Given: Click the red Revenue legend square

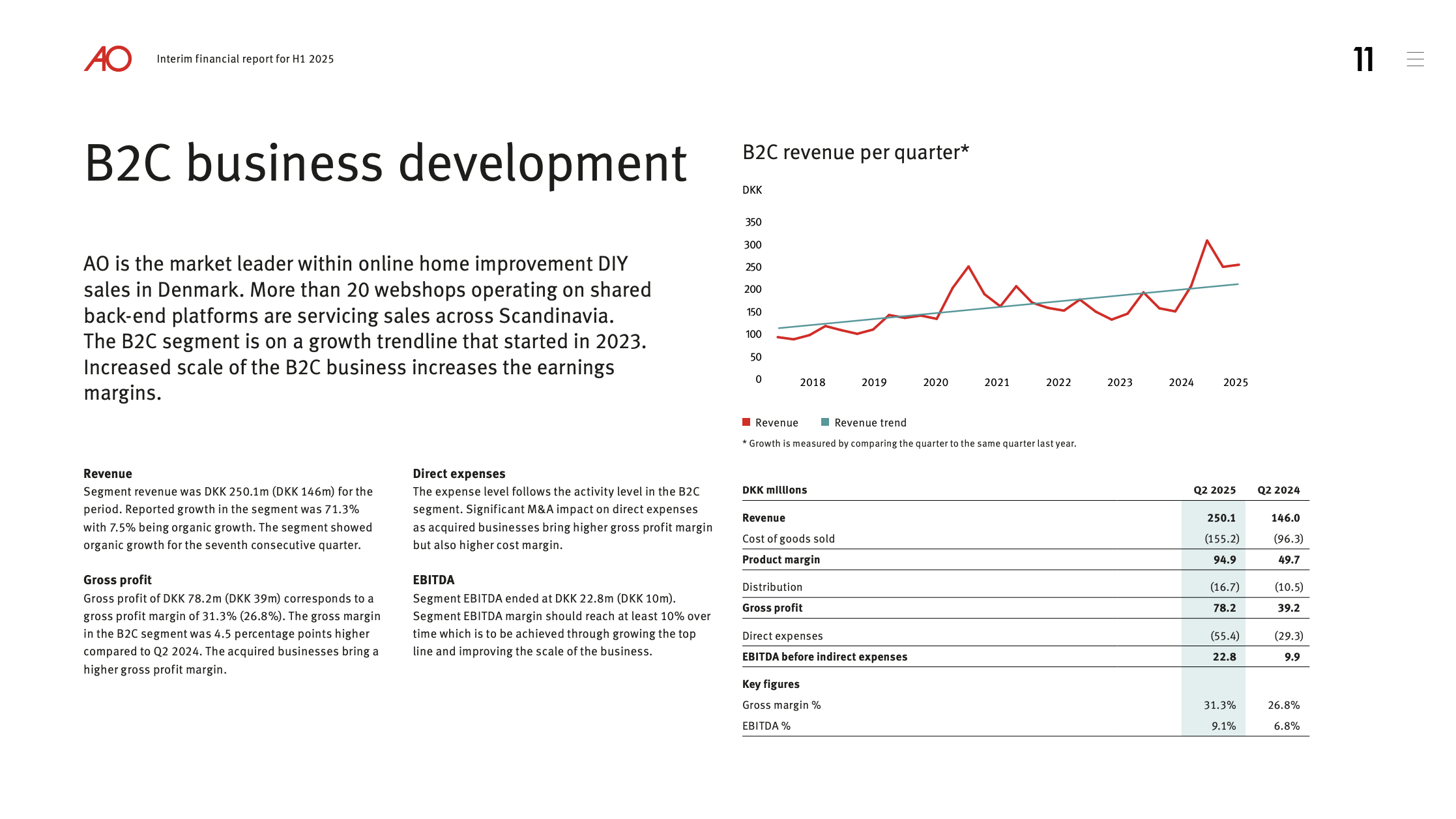Looking at the screenshot, I should point(746,422).
